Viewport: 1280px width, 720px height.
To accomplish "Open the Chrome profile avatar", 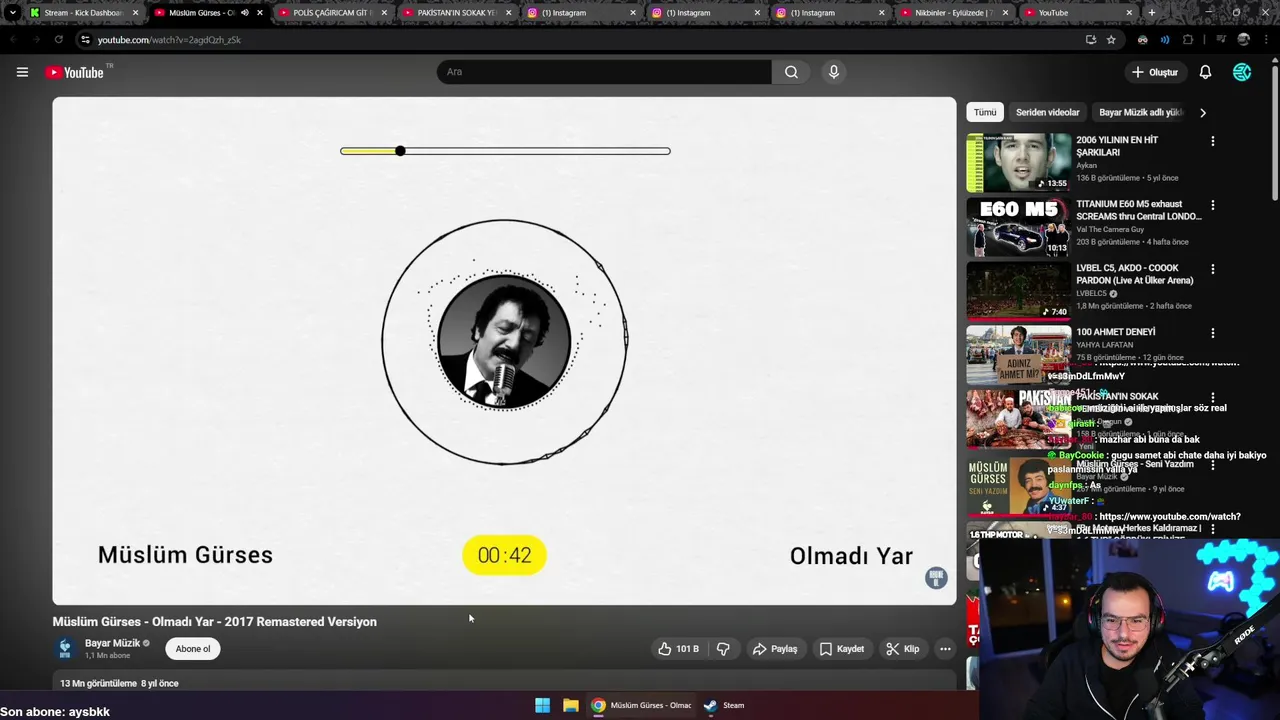I will tap(1243, 40).
